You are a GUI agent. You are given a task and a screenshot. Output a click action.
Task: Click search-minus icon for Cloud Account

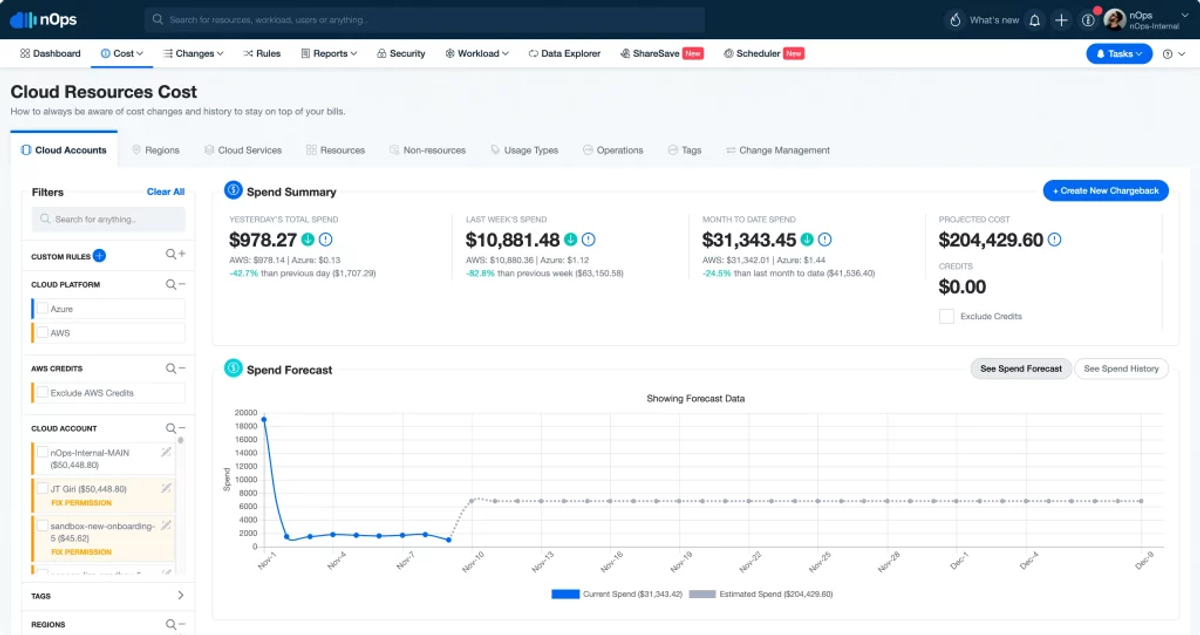[175, 428]
